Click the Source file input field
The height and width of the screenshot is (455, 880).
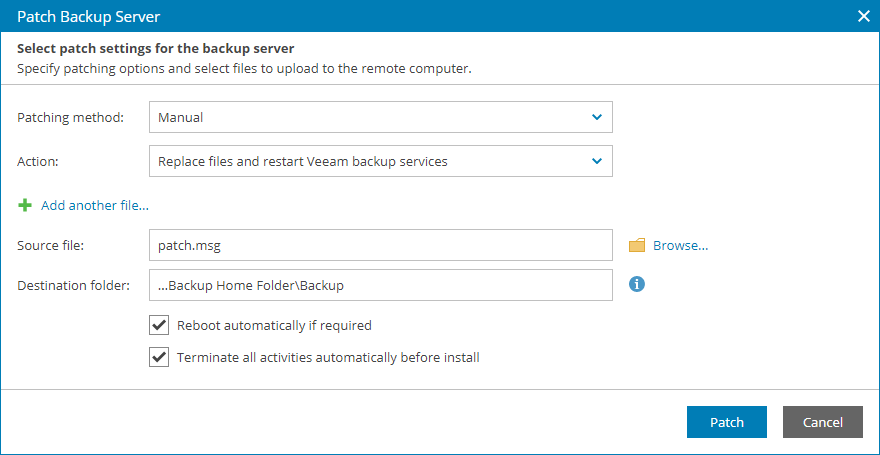[x=381, y=245]
